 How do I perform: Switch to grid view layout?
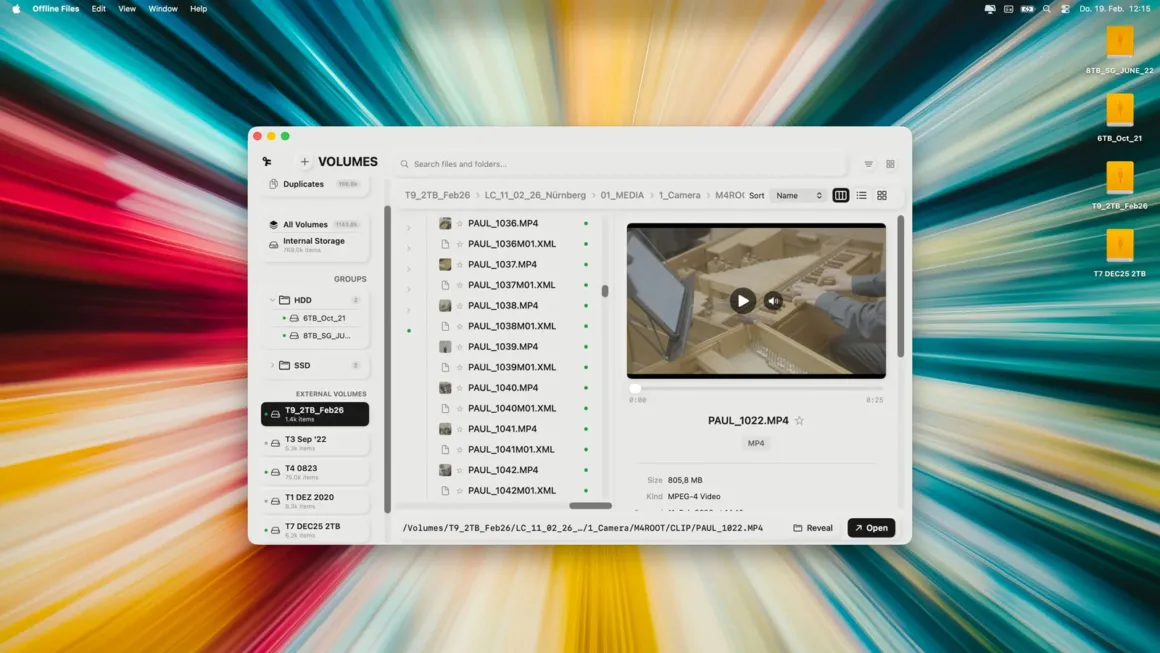click(881, 195)
